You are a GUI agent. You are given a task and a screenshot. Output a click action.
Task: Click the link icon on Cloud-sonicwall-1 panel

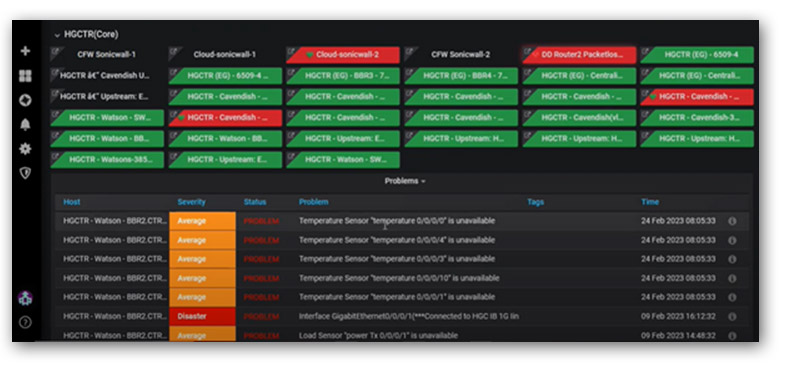point(173,50)
